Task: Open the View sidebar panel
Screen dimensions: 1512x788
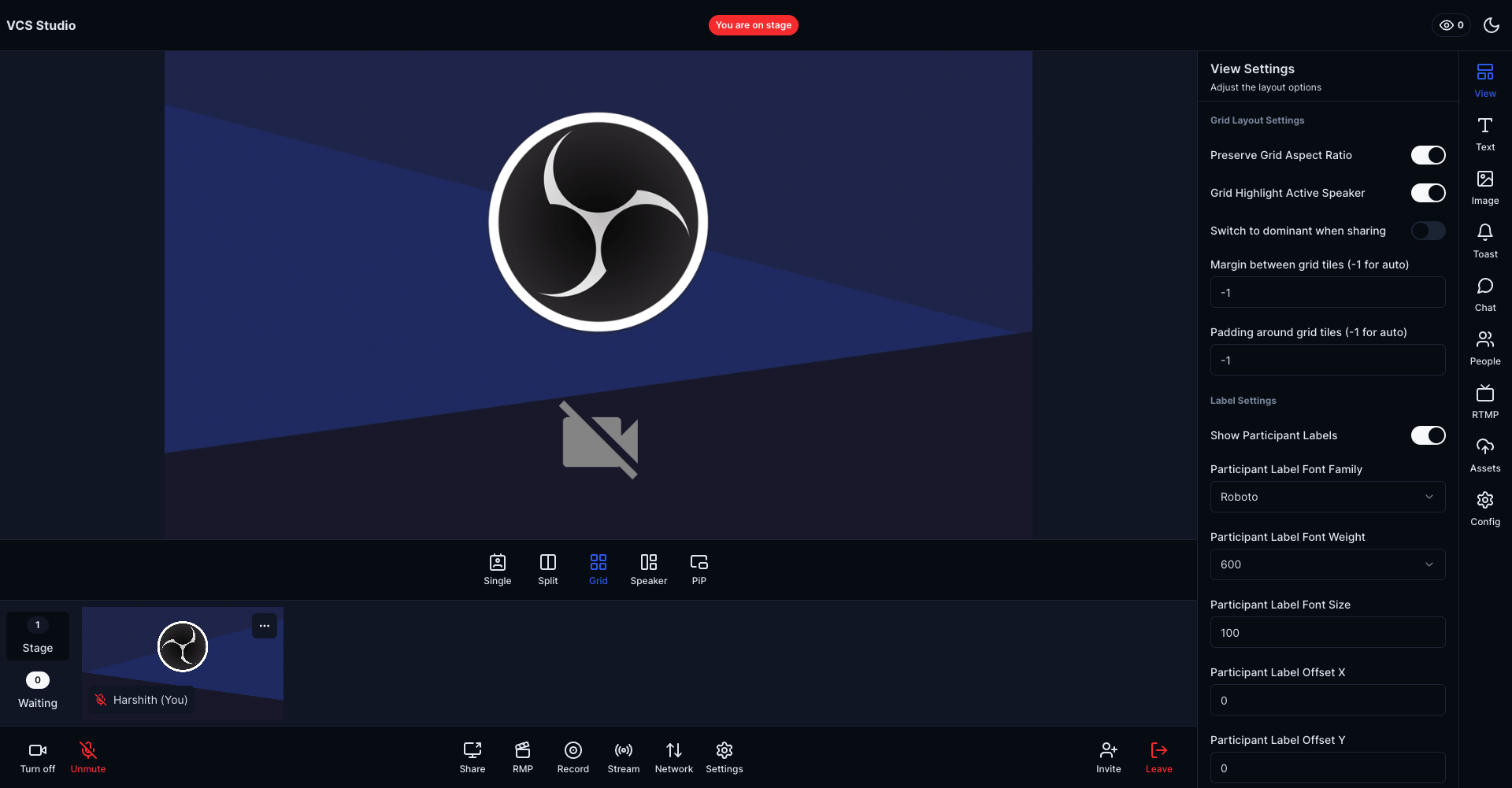Action: pos(1484,80)
